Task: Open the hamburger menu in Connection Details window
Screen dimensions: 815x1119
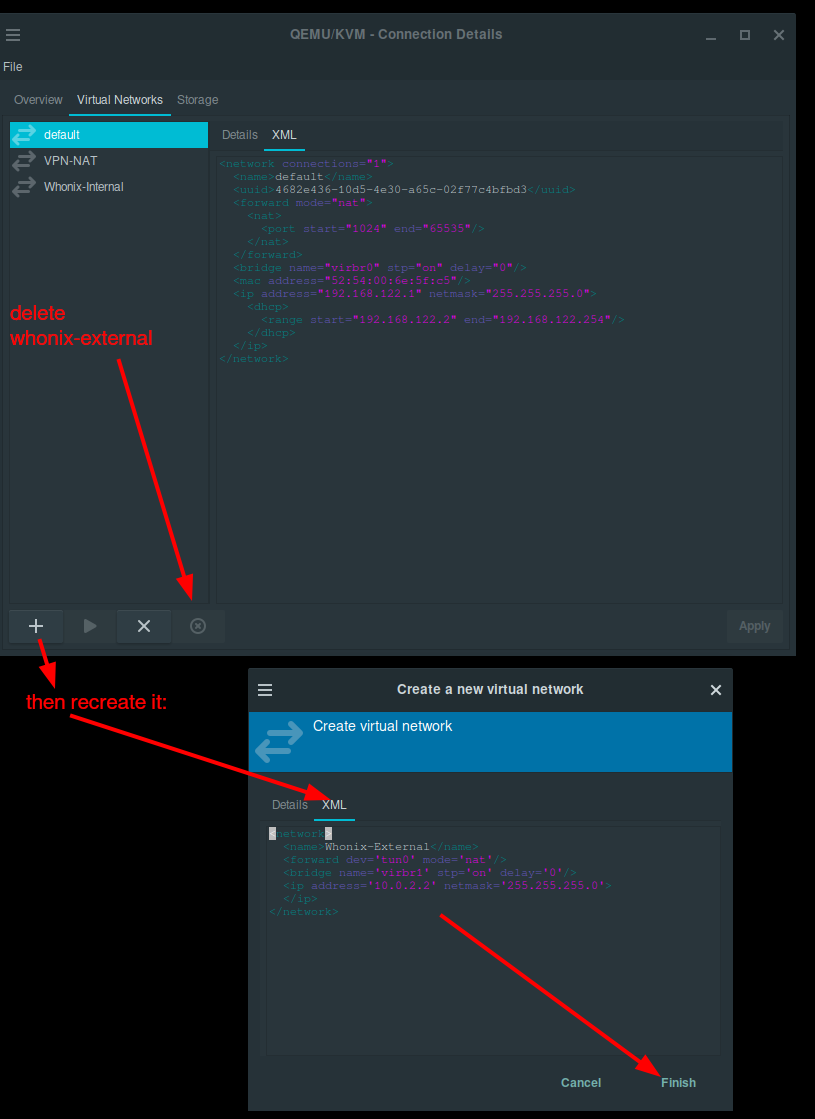Action: tap(13, 35)
